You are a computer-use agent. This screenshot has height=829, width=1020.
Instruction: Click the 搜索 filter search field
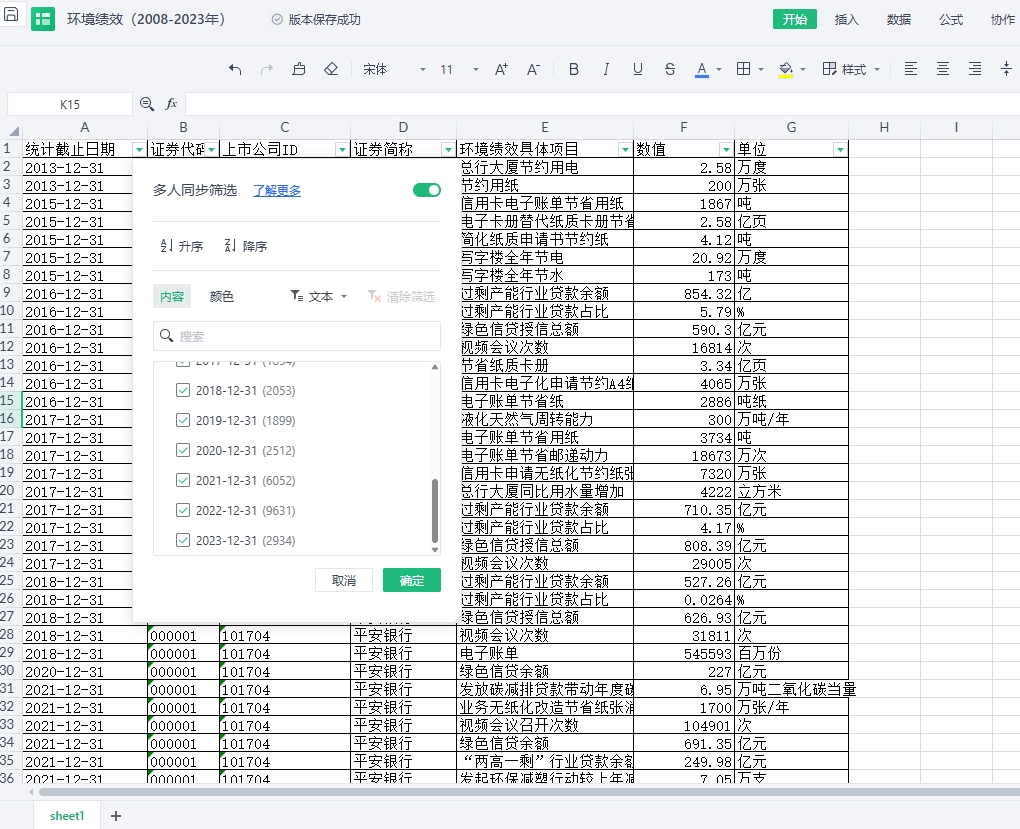[297, 336]
